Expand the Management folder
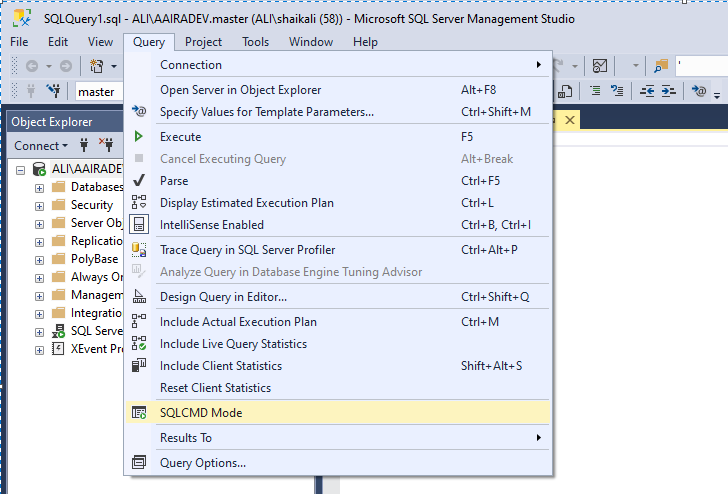Image resolution: width=728 pixels, height=494 pixels. pyautogui.click(x=39, y=296)
